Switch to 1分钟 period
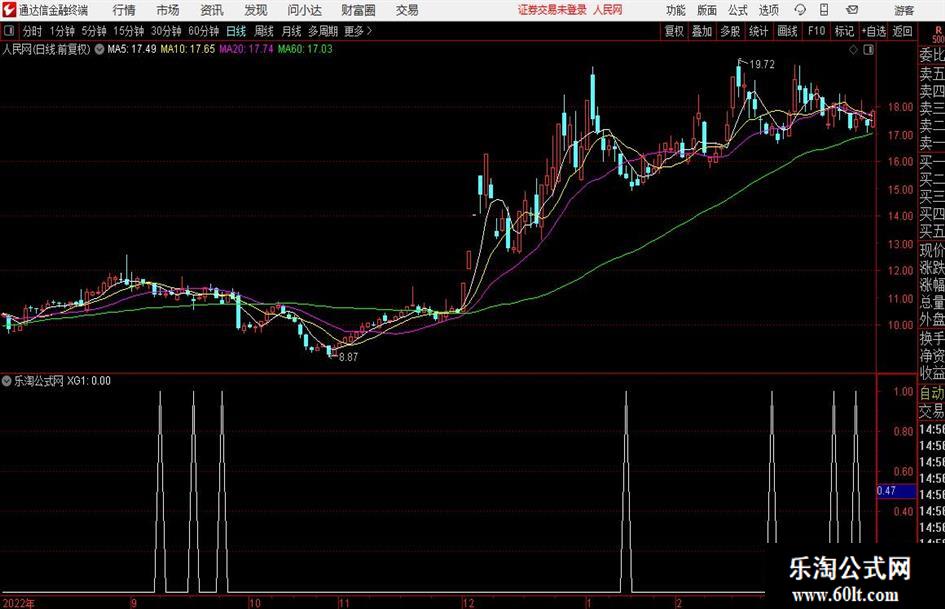945x609 pixels. (62, 31)
